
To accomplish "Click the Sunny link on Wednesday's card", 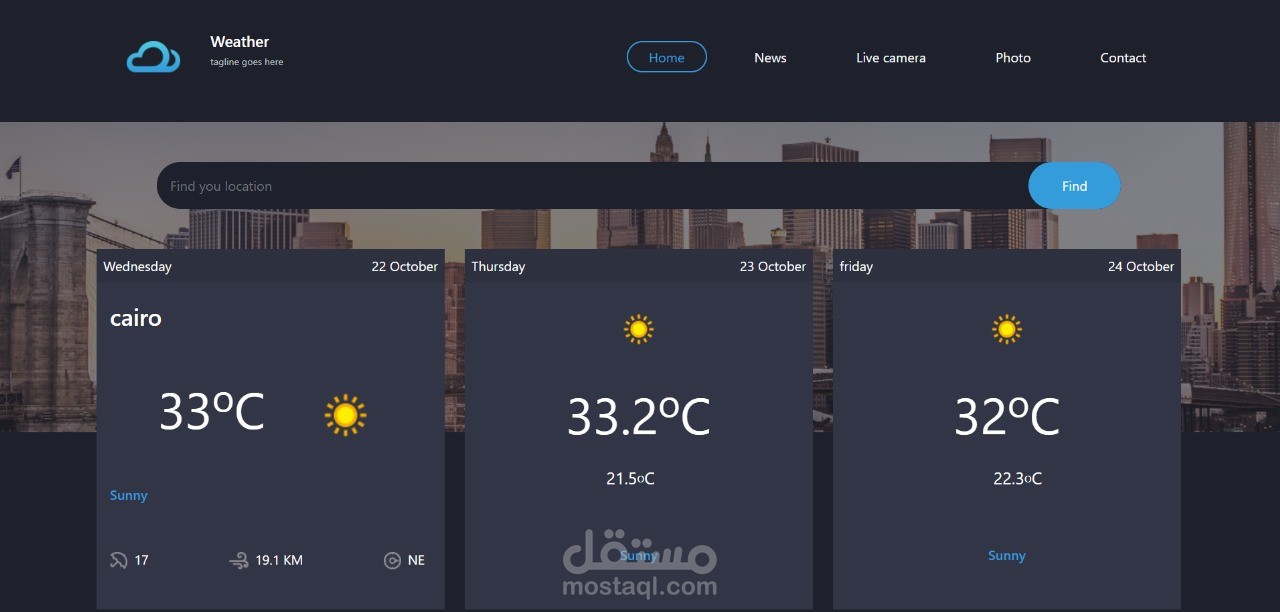I will point(128,495).
